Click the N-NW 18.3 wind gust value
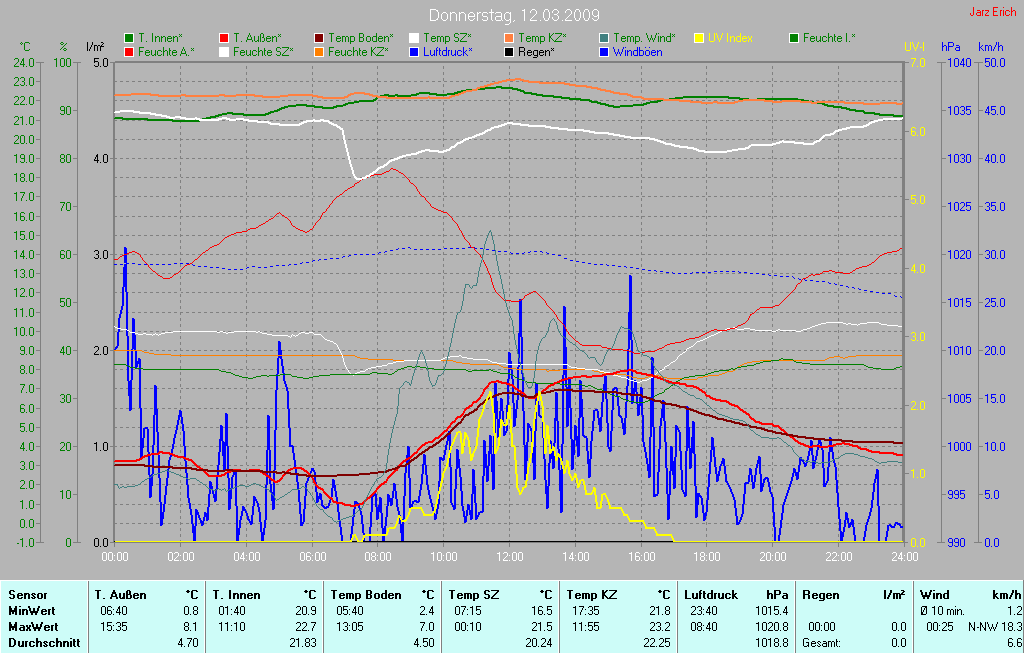Viewport: 1024px width, 653px height. coord(995,627)
